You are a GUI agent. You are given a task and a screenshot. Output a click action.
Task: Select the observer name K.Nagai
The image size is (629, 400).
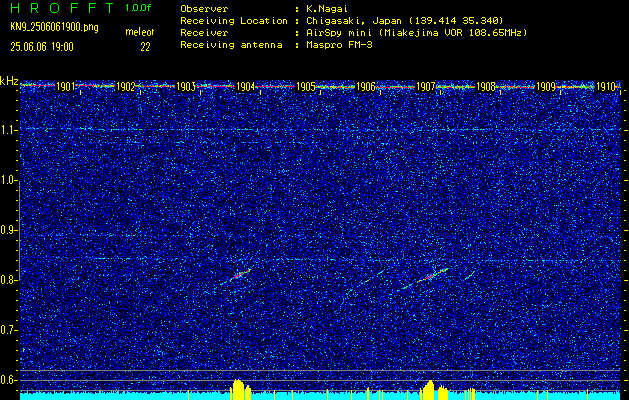(x=325, y=8)
